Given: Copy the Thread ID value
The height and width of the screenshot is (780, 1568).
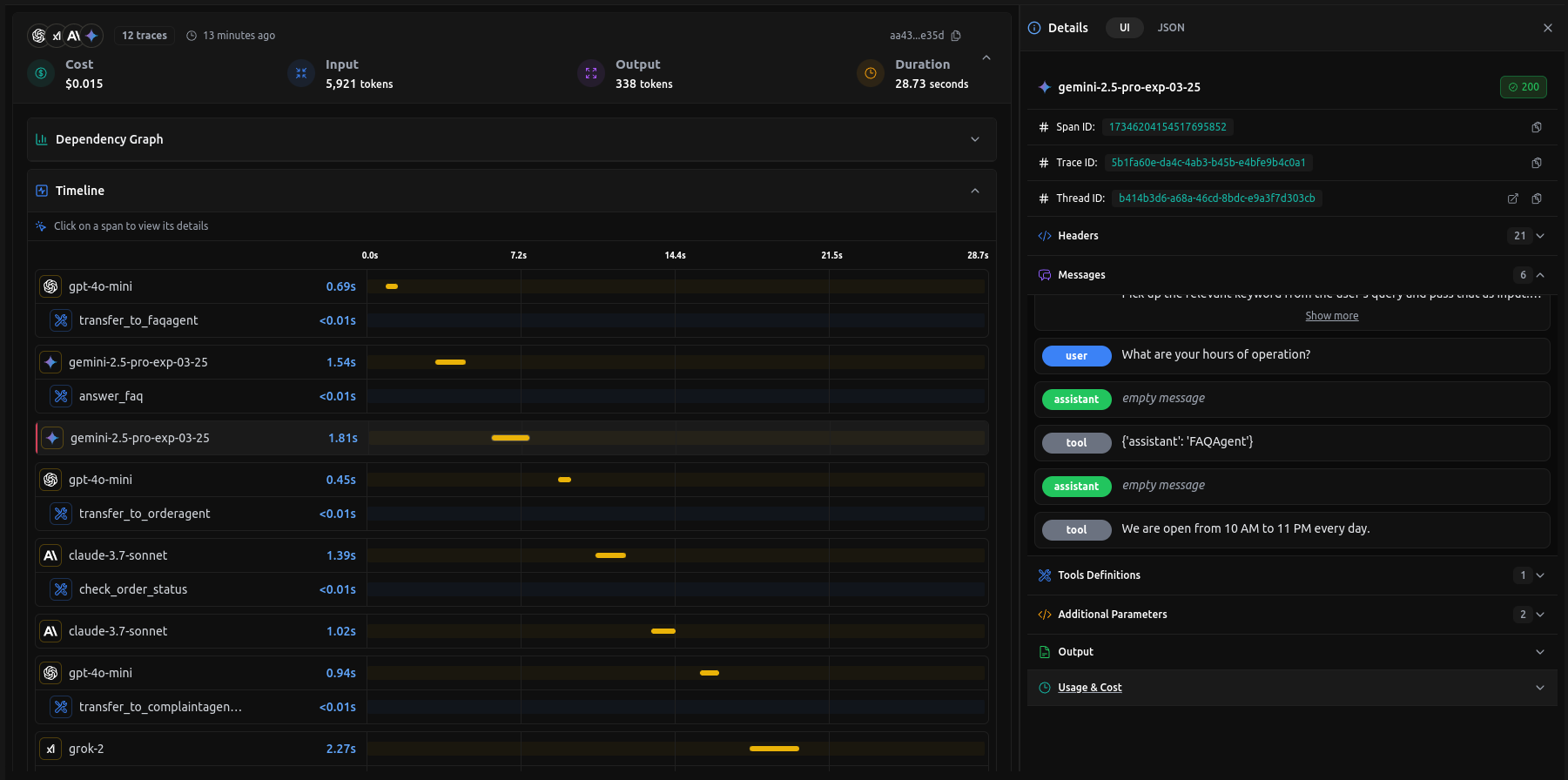Looking at the screenshot, I should [x=1537, y=198].
